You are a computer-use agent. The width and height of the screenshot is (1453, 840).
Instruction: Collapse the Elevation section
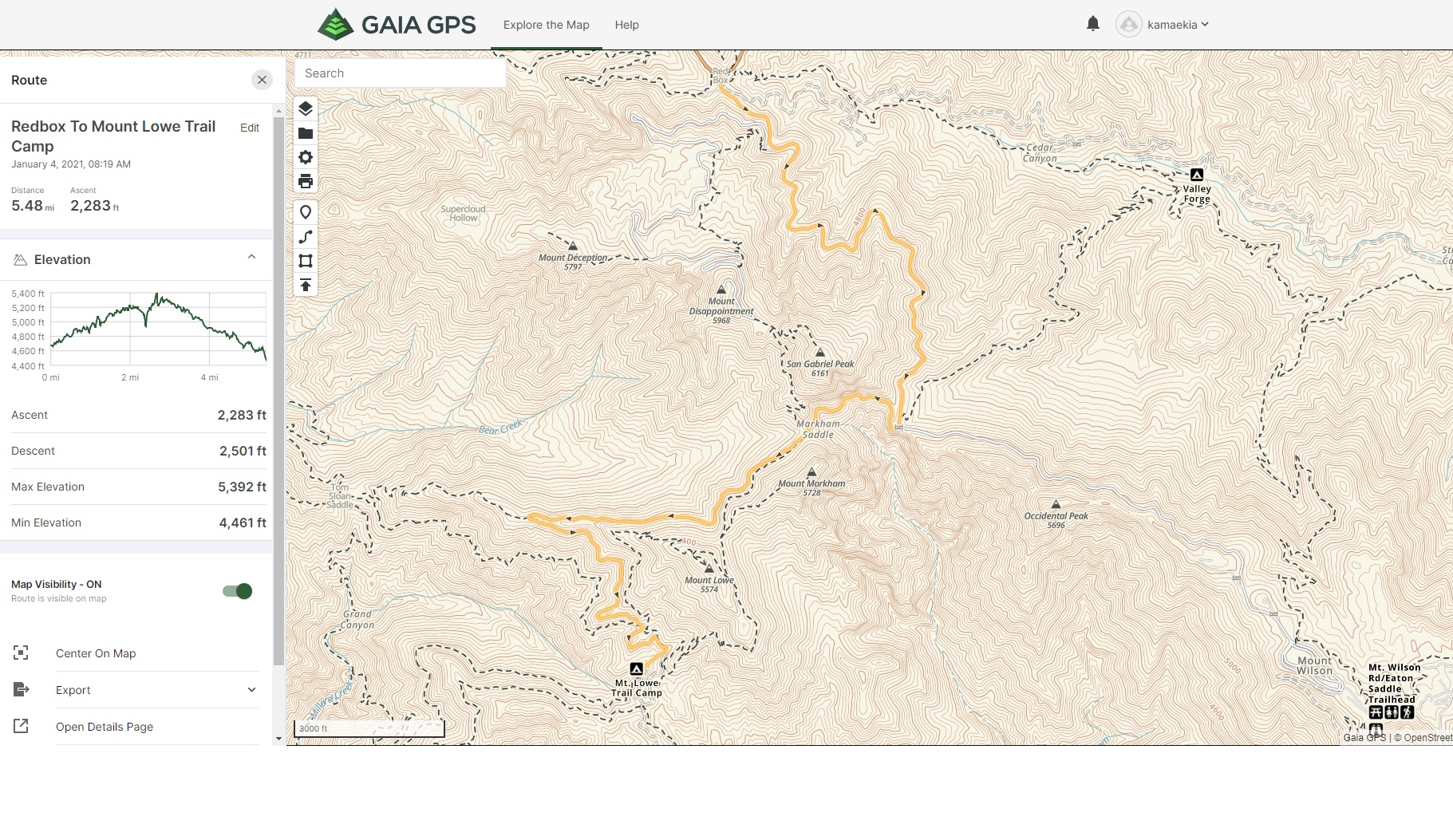coord(251,258)
